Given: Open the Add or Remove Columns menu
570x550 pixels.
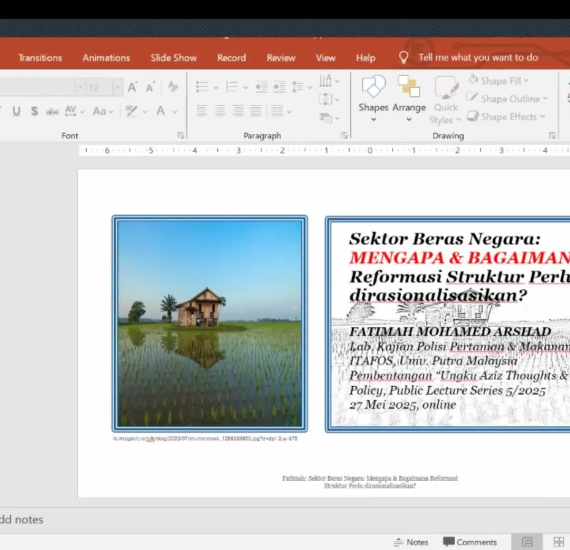Looking at the screenshot, I should (x=281, y=111).
